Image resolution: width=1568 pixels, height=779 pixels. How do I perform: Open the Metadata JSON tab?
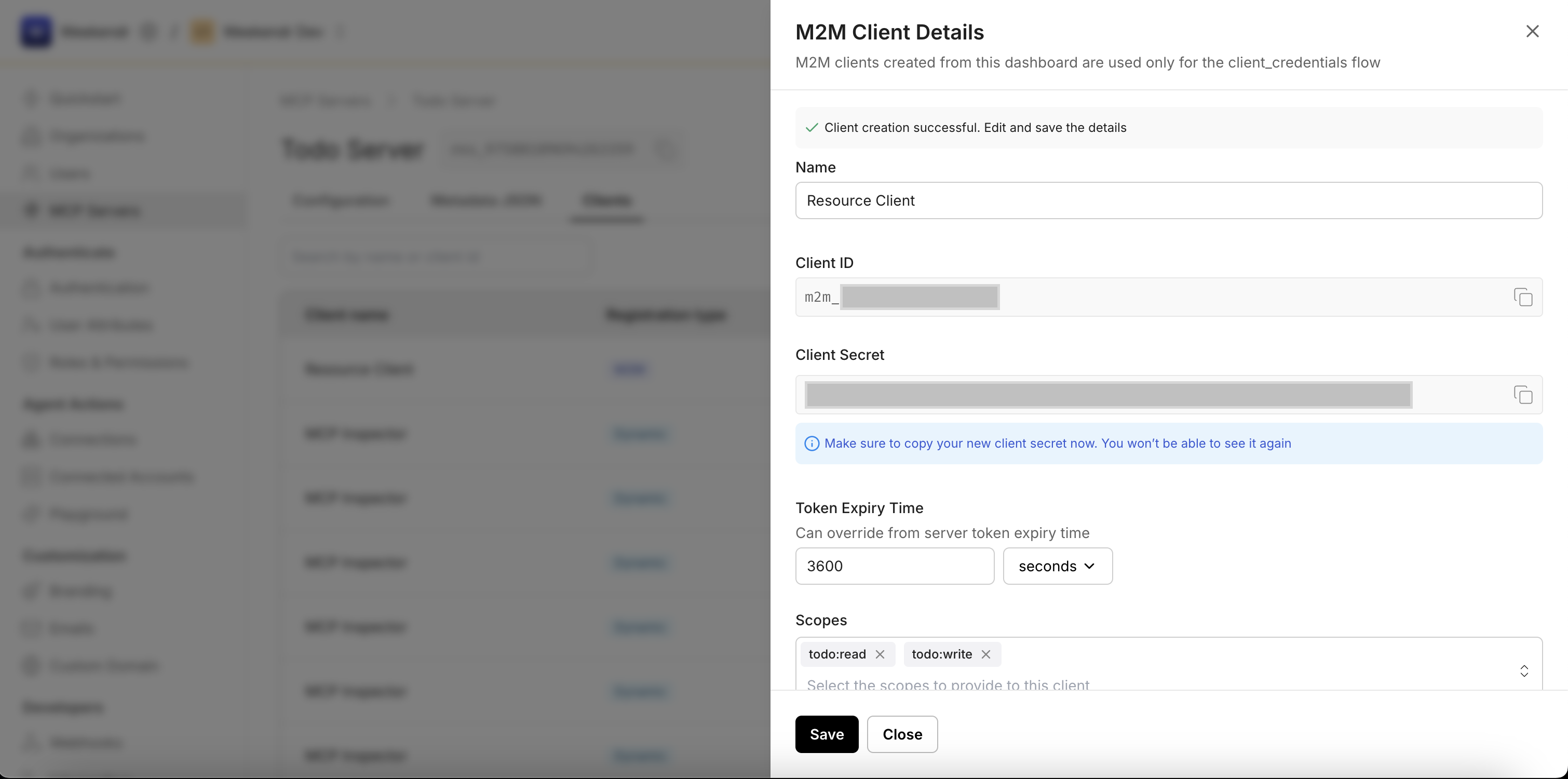(x=485, y=200)
